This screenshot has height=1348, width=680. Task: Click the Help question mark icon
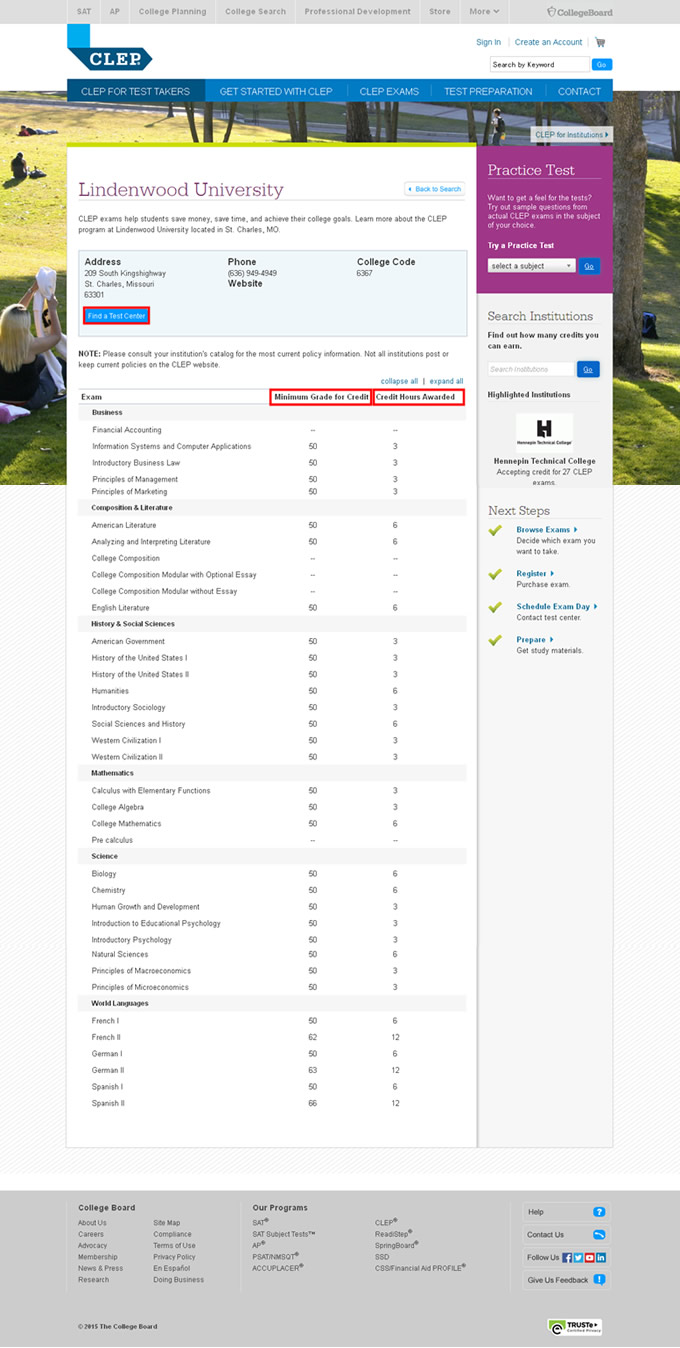[x=599, y=1212]
